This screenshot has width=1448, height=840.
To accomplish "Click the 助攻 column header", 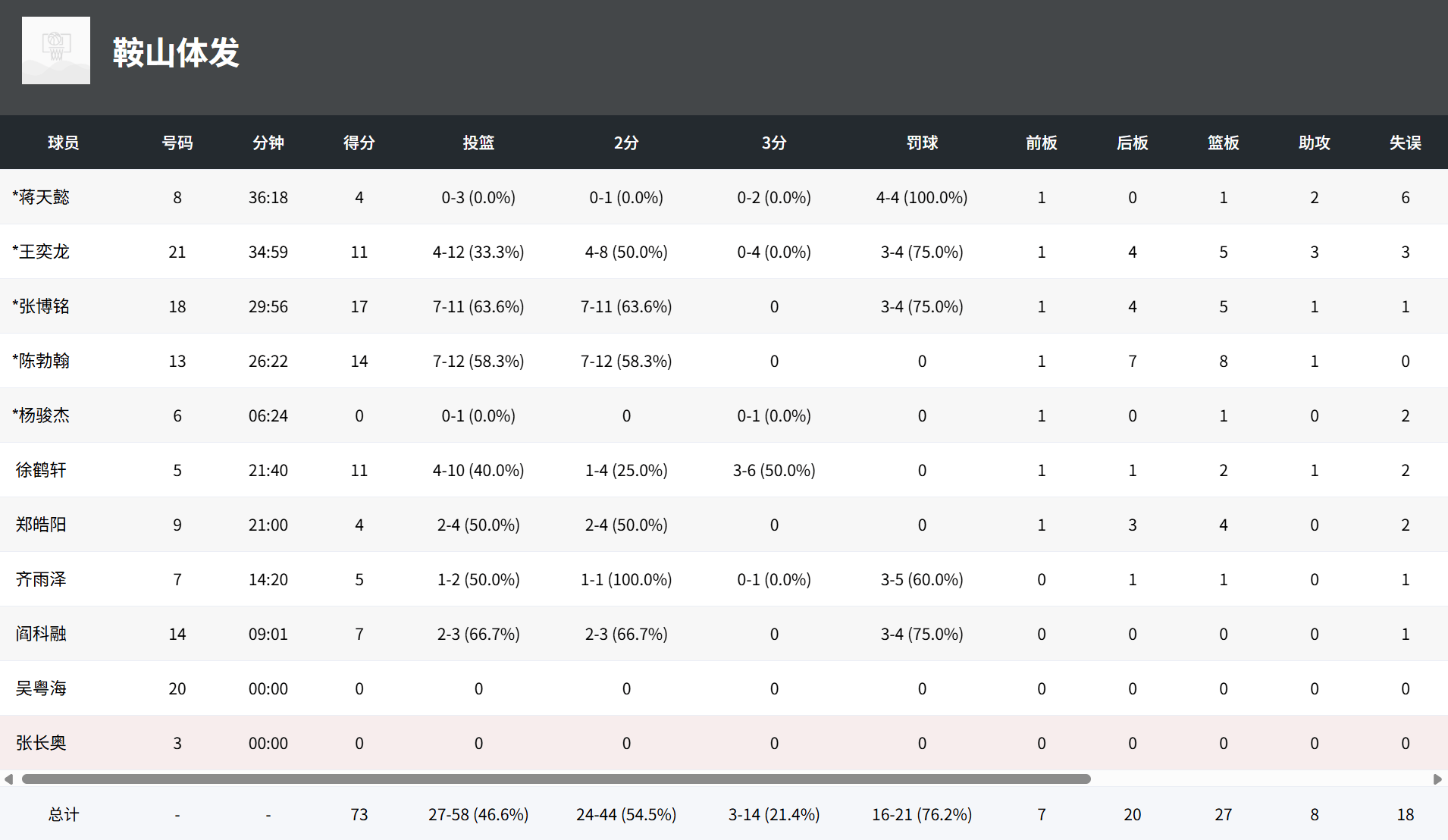I will 1315,143.
